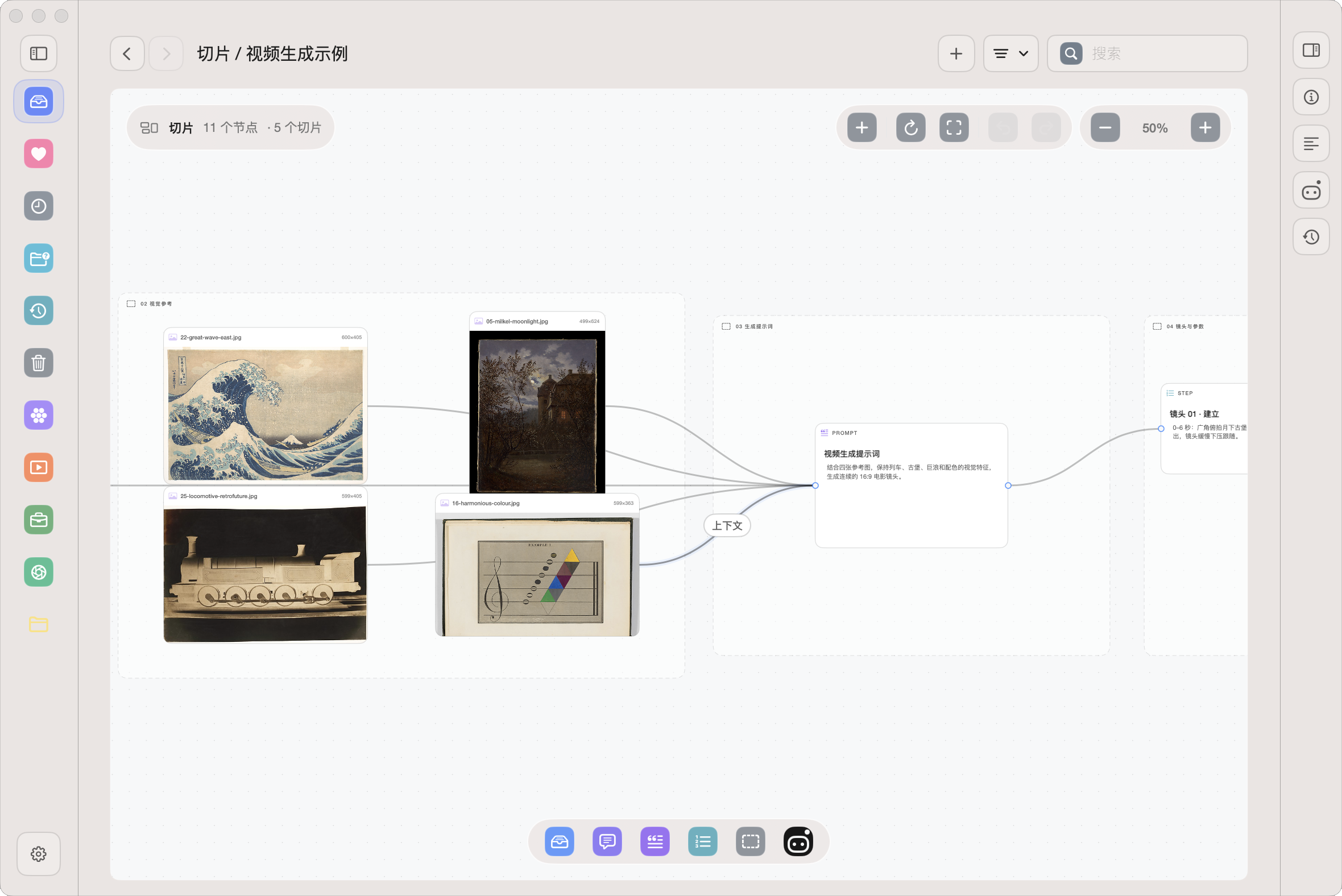Image resolution: width=1342 pixels, height=896 pixels.
Task: Open the green aperture sidebar icon
Action: (x=38, y=572)
